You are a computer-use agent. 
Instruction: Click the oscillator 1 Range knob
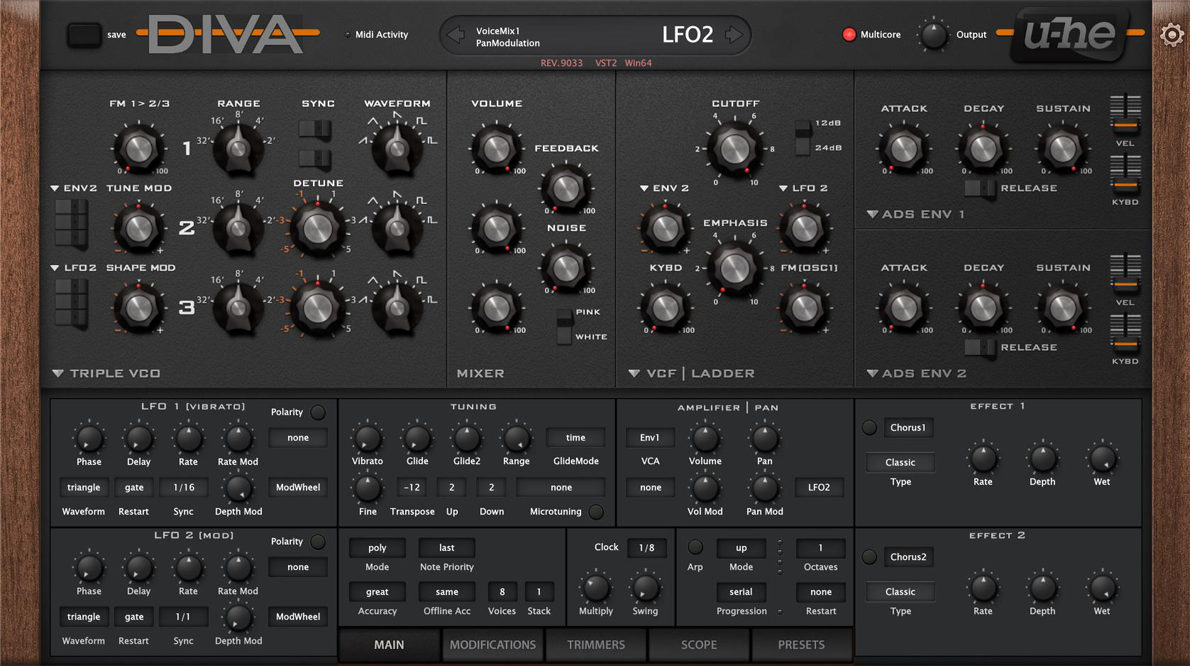point(238,148)
